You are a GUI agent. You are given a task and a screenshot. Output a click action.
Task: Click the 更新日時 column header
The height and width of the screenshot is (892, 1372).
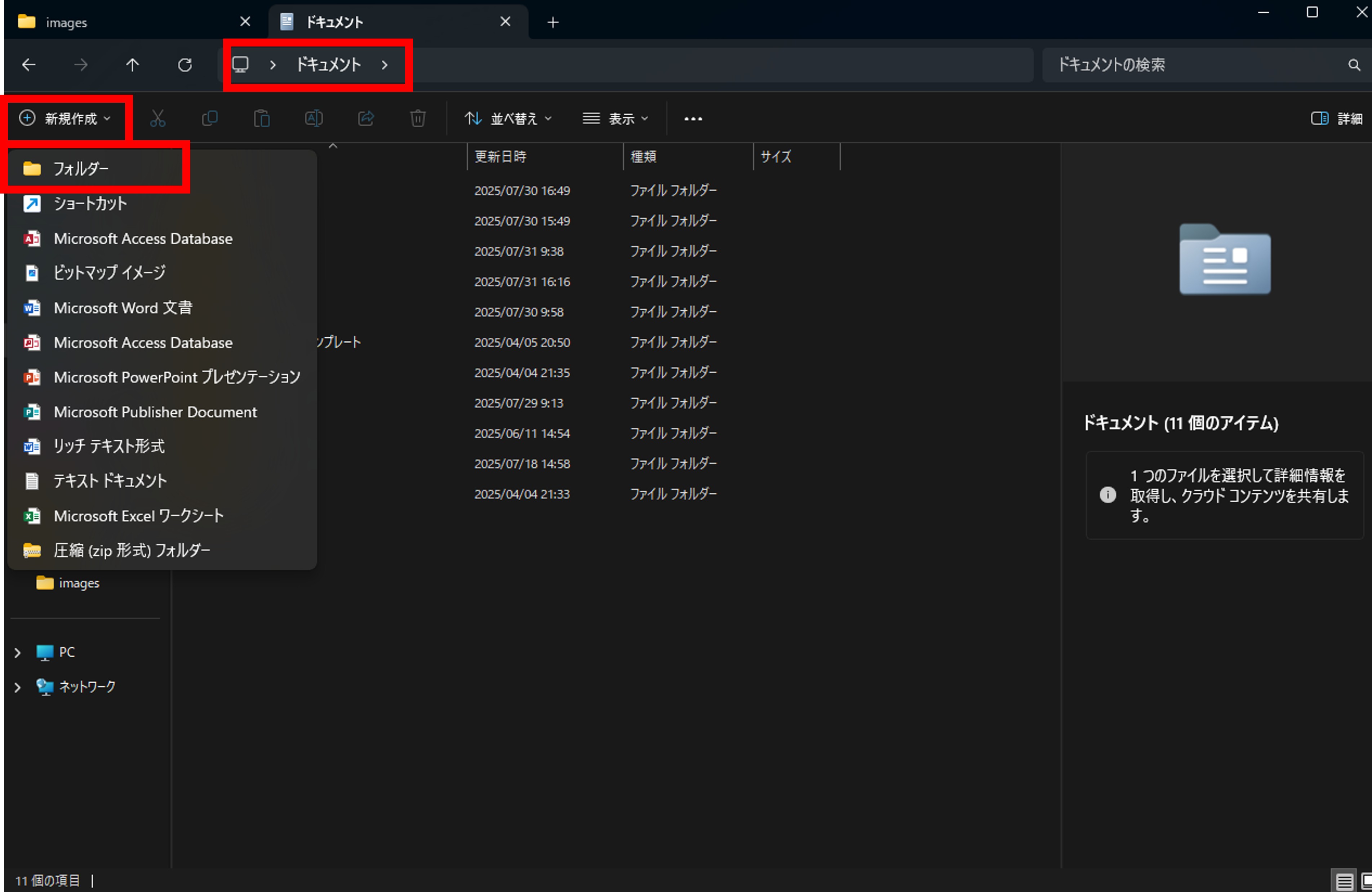coord(500,156)
